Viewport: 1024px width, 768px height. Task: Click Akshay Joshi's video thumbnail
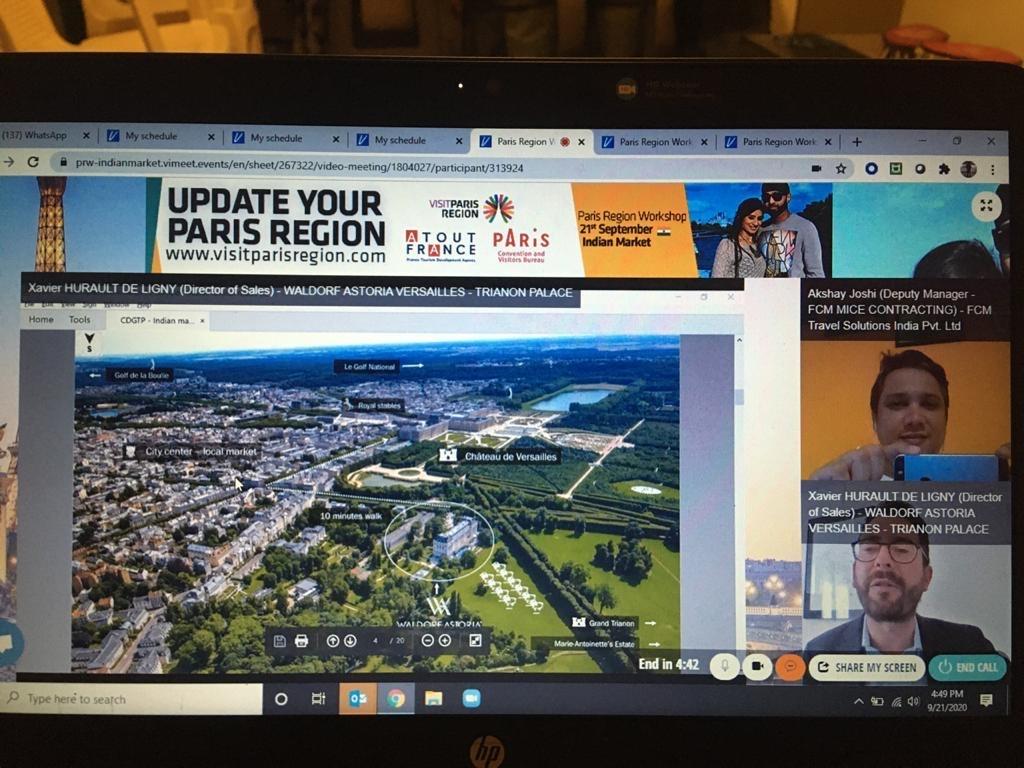(x=904, y=410)
